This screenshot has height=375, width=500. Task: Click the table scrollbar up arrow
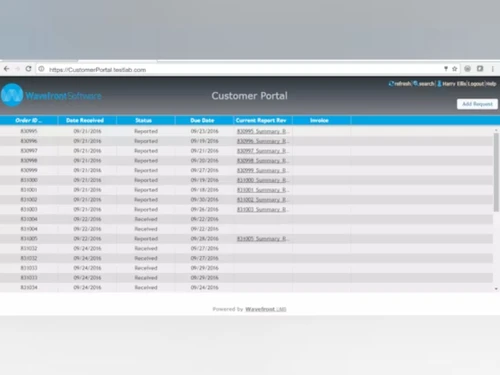click(x=496, y=130)
